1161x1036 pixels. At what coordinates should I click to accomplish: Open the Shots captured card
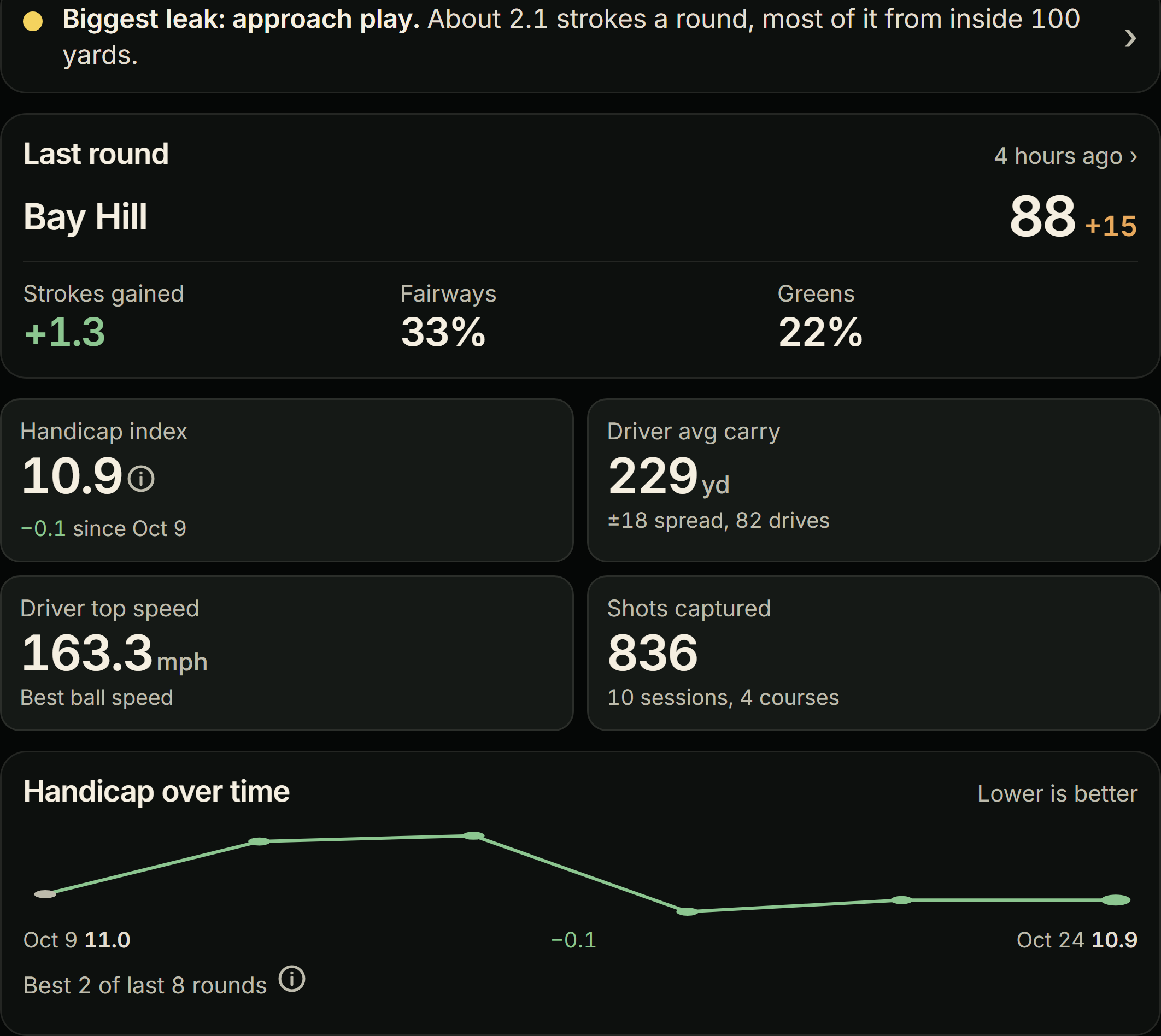pos(874,653)
